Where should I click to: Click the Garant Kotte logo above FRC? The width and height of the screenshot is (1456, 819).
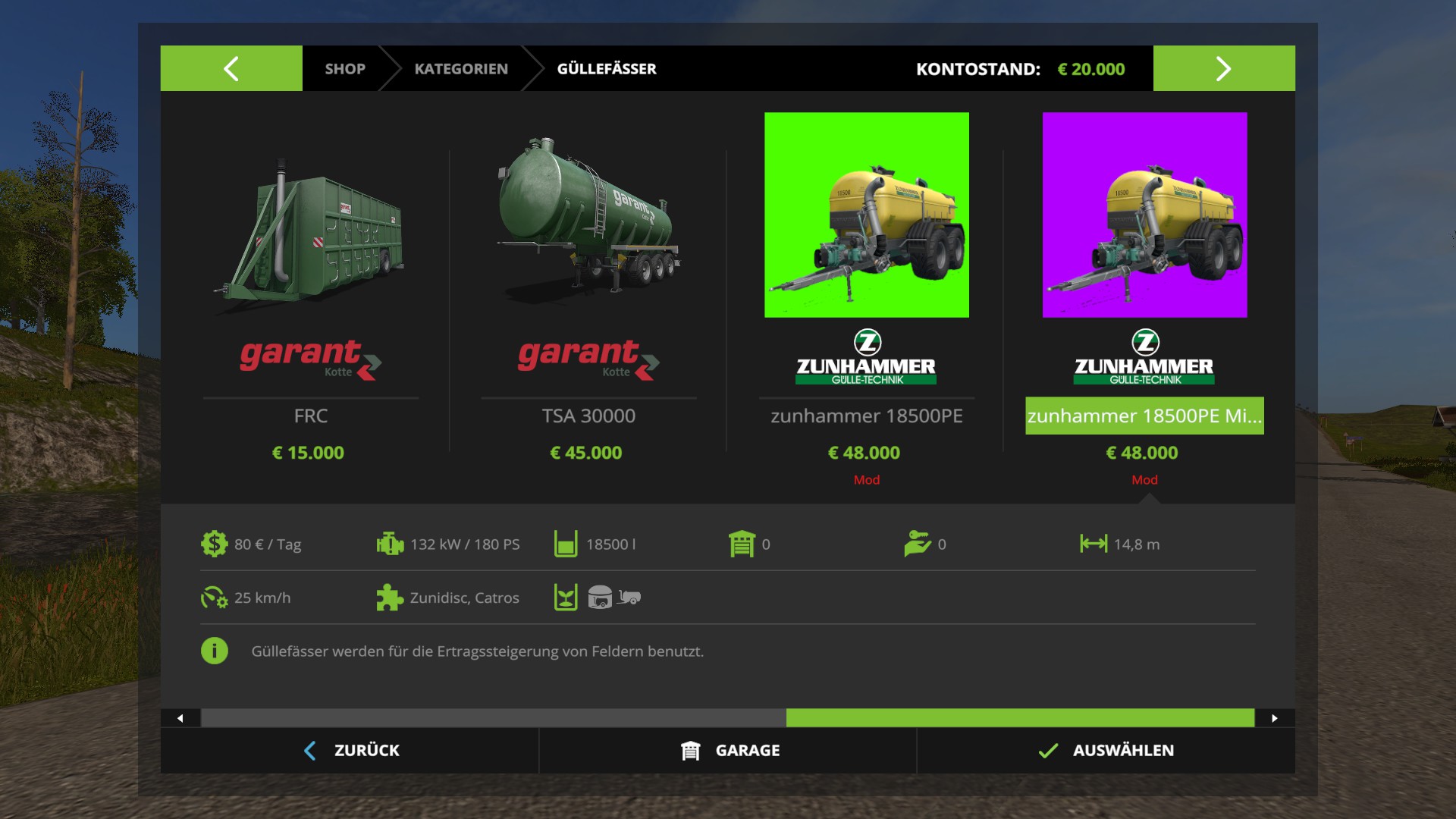(311, 359)
